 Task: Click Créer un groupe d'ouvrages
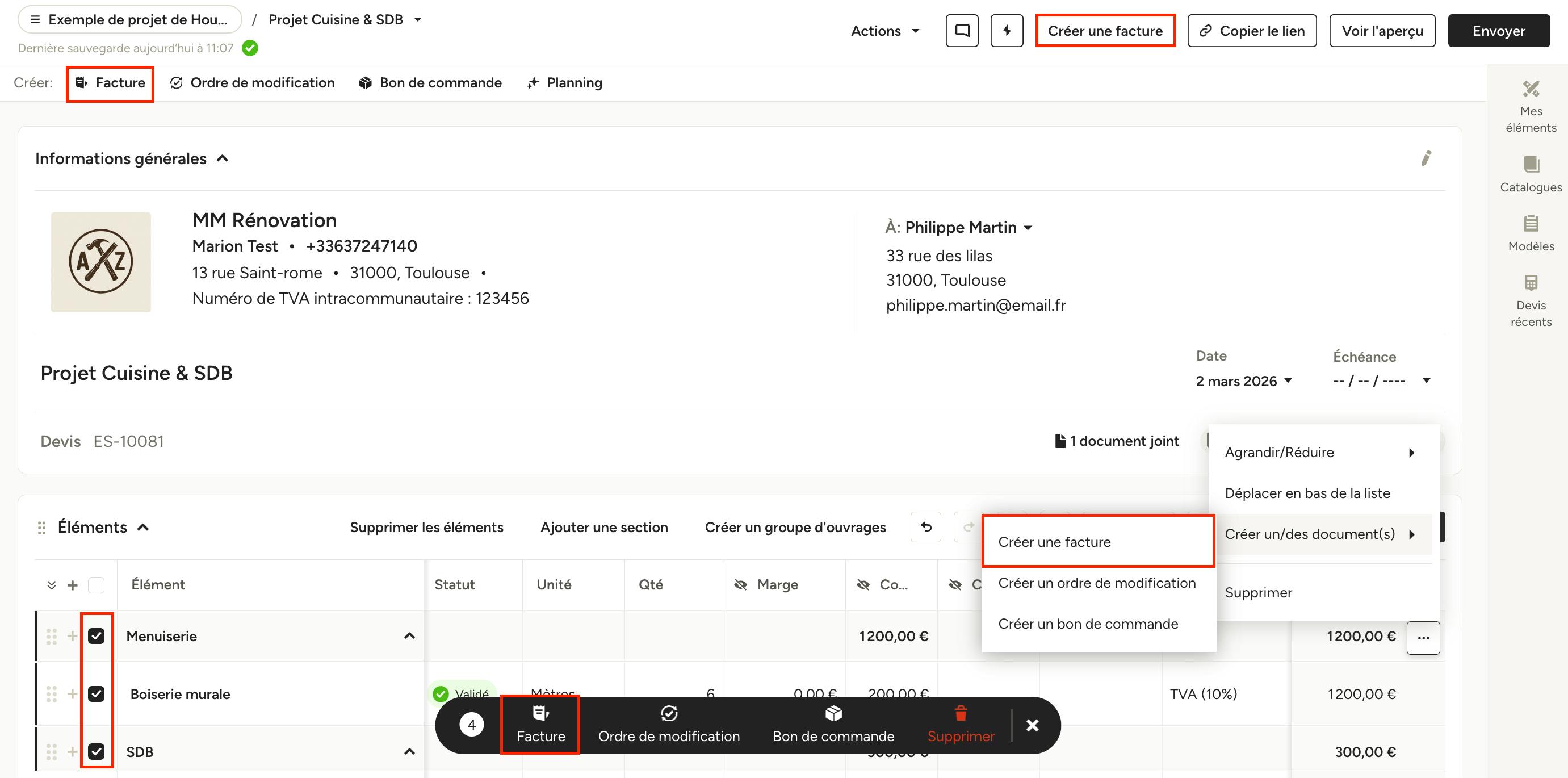point(795,527)
